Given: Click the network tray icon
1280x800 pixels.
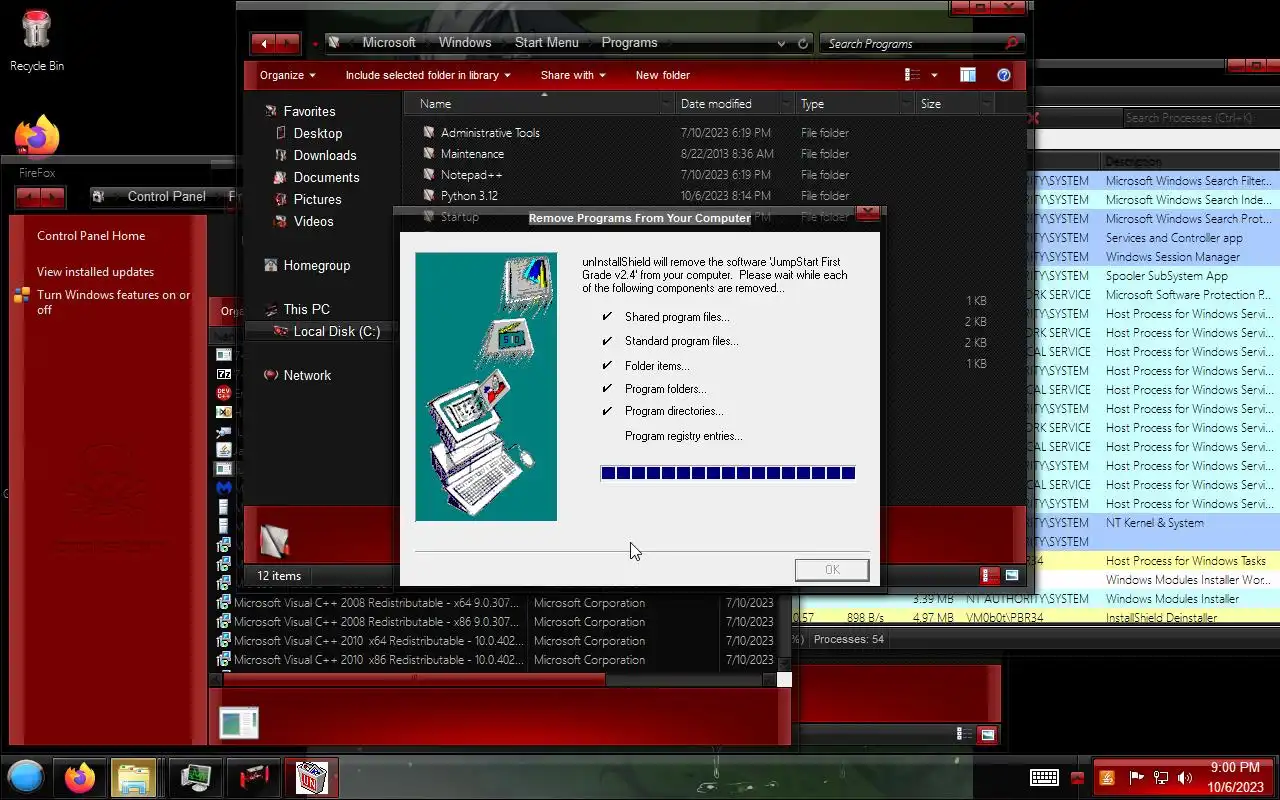Looking at the screenshot, I should [x=1161, y=778].
